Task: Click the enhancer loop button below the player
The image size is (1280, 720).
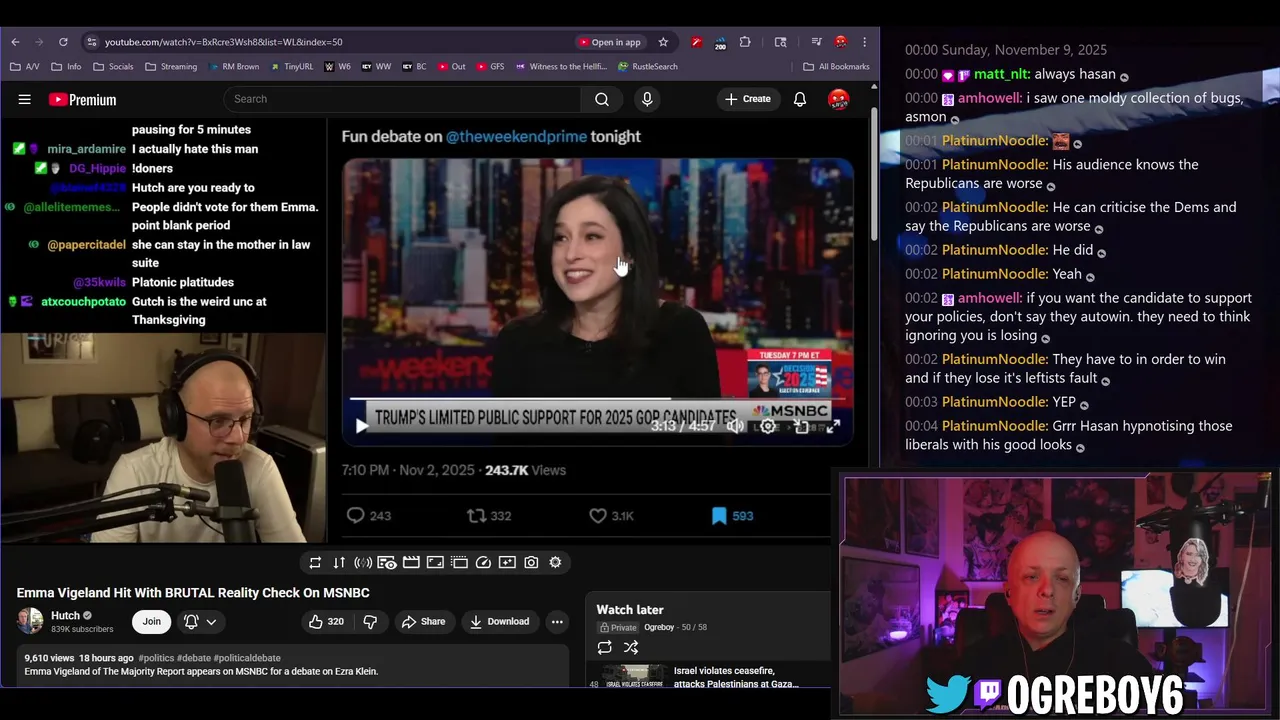Action: [x=315, y=563]
